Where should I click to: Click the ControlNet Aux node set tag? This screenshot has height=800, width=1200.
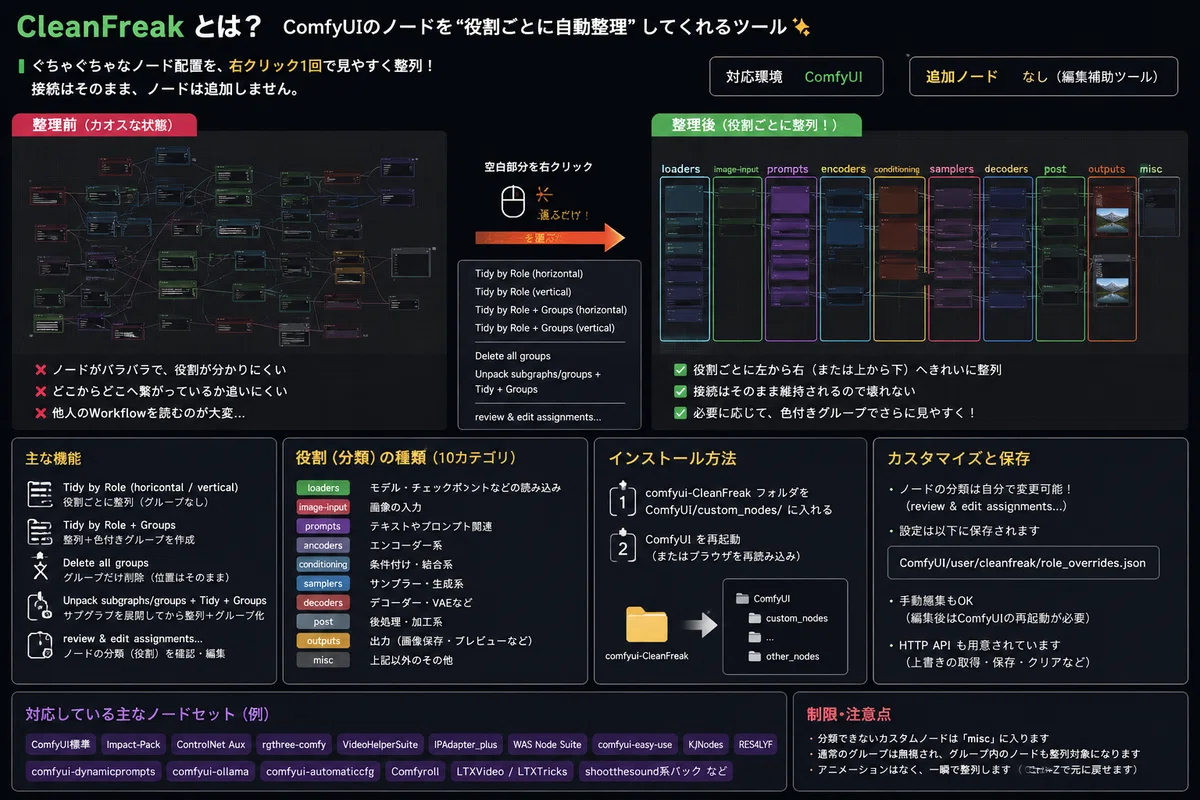[210, 744]
